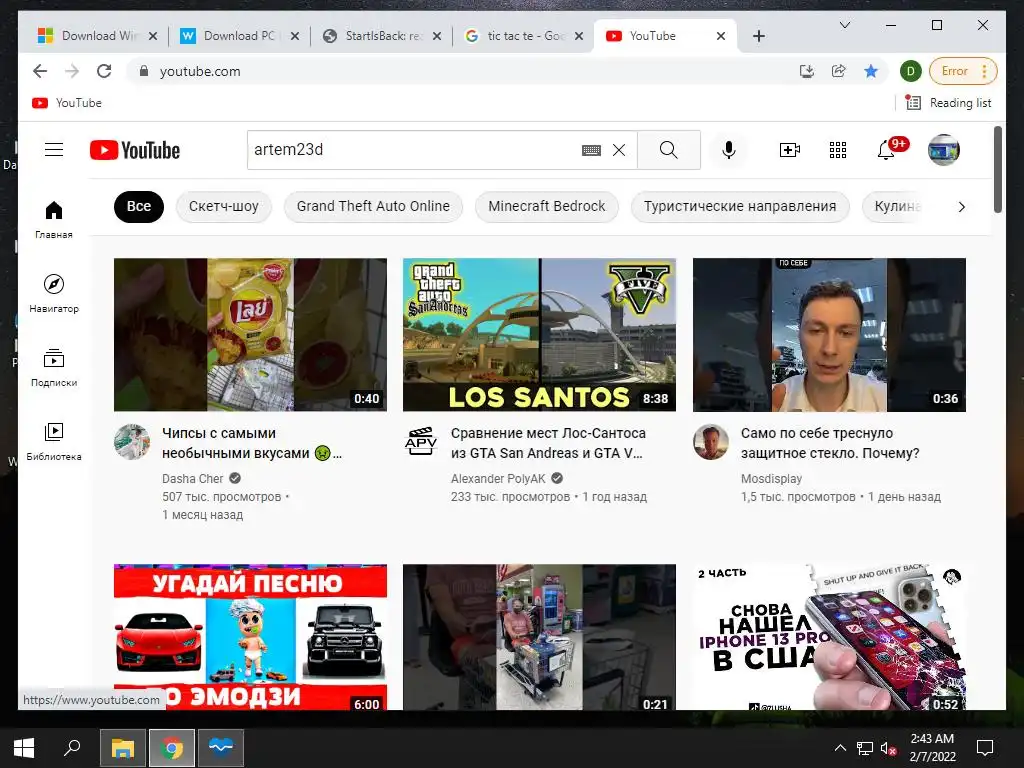The height and width of the screenshot is (768, 1024).
Task: Open Chrome tab search chevron
Action: (844, 25)
